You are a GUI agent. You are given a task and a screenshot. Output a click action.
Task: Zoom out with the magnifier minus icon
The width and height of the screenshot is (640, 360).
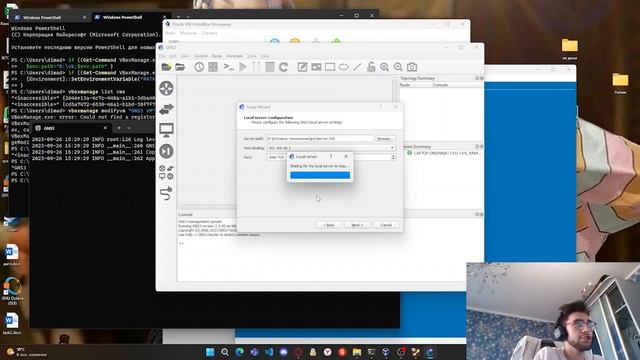point(398,67)
